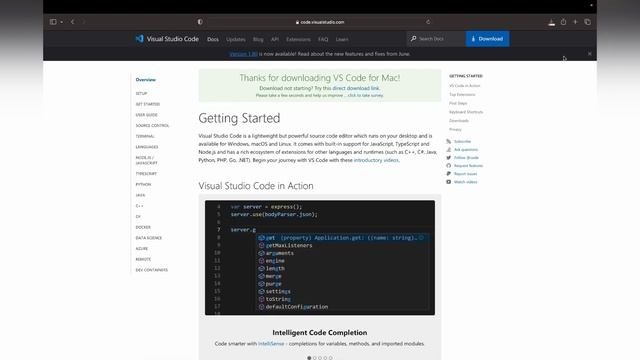640x360 pixels.
Task: Expand the DOCKER sidebar section
Action: (143, 227)
